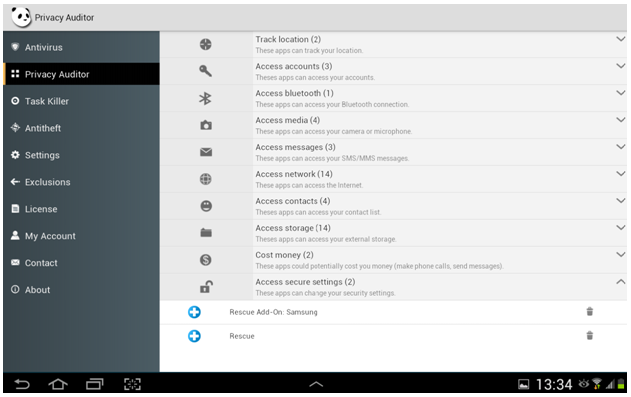Viewport: 631px width, 397px height.
Task: Collapse the Access secure settings section
Action: 621,282
